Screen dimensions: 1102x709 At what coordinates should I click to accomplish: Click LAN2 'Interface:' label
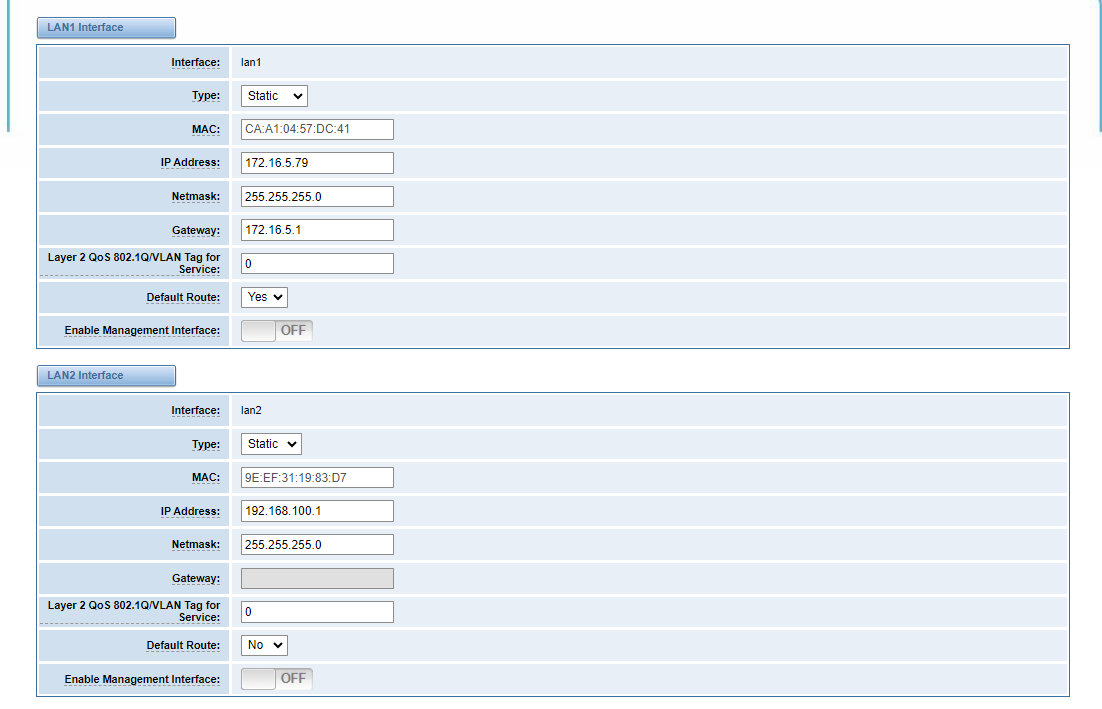click(195, 410)
